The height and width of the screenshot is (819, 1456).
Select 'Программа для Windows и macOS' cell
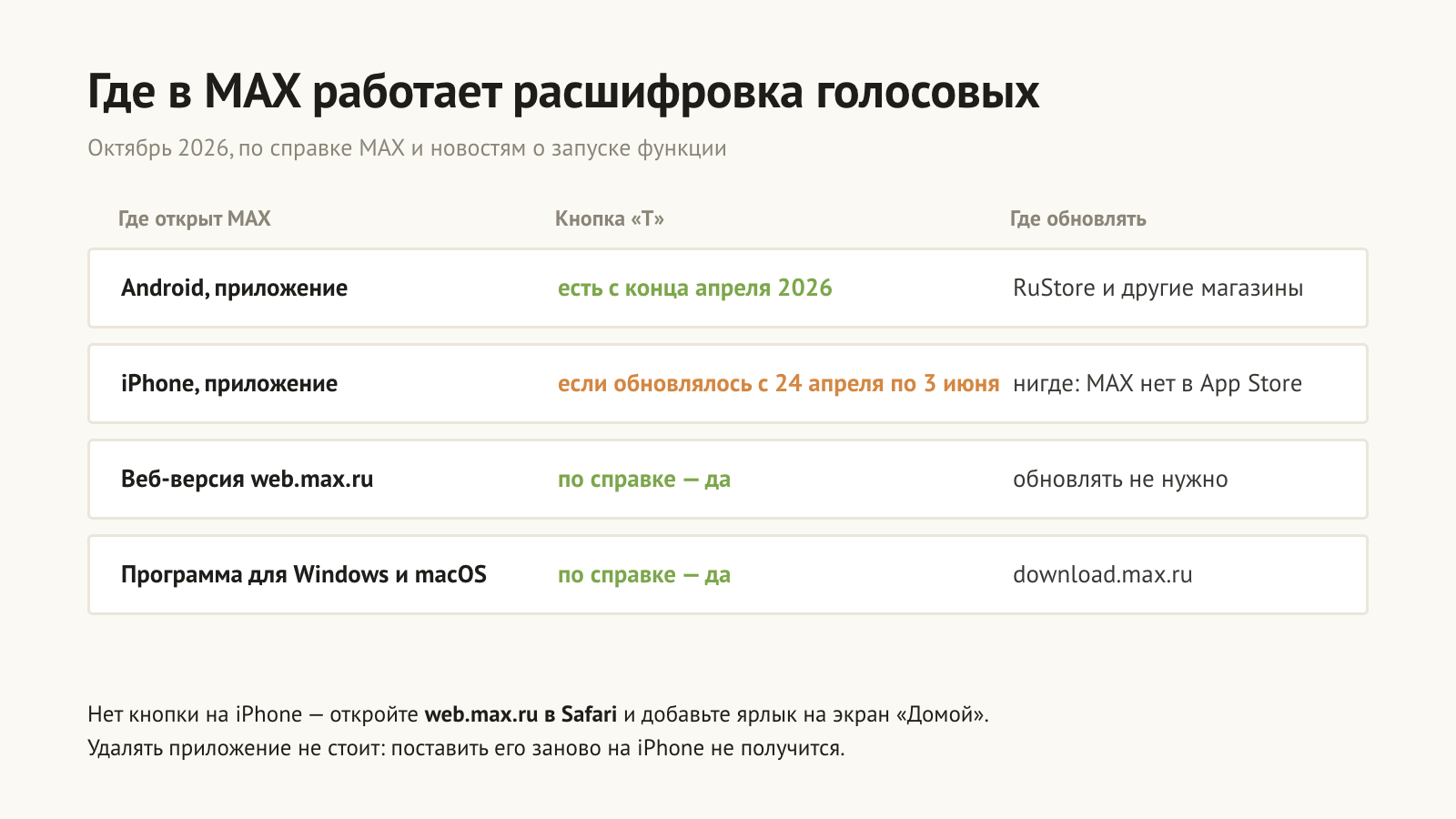pyautogui.click(x=304, y=575)
